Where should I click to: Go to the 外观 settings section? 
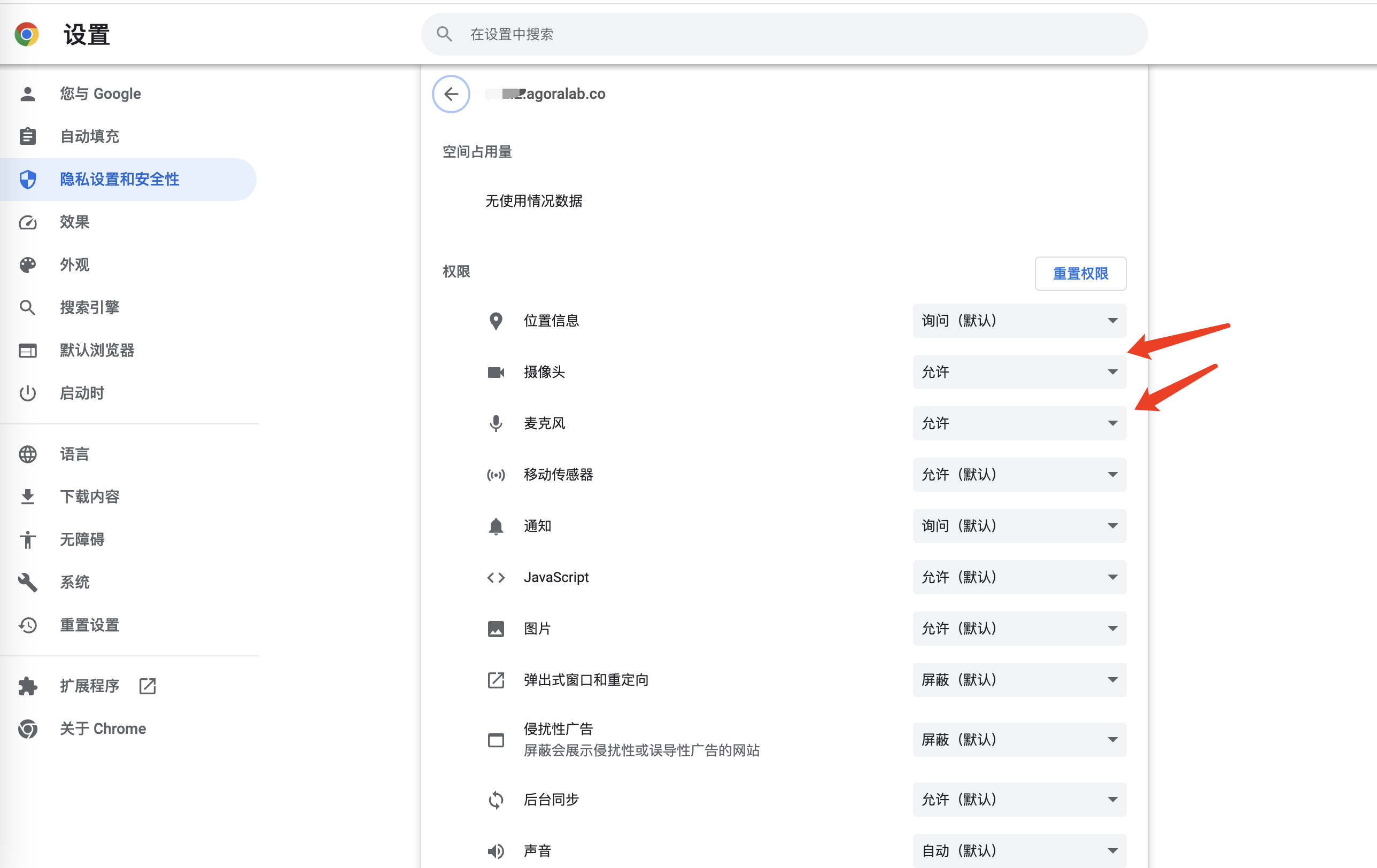128,265
